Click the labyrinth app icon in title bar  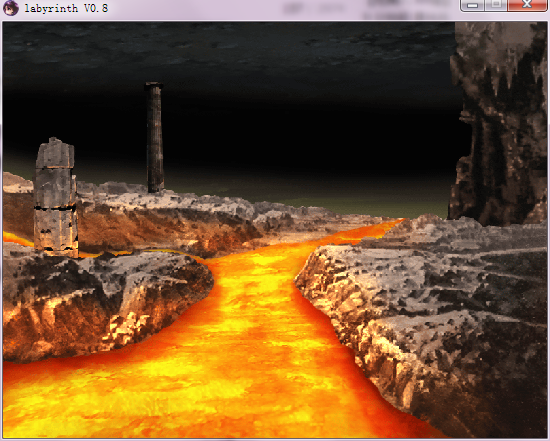11,8
